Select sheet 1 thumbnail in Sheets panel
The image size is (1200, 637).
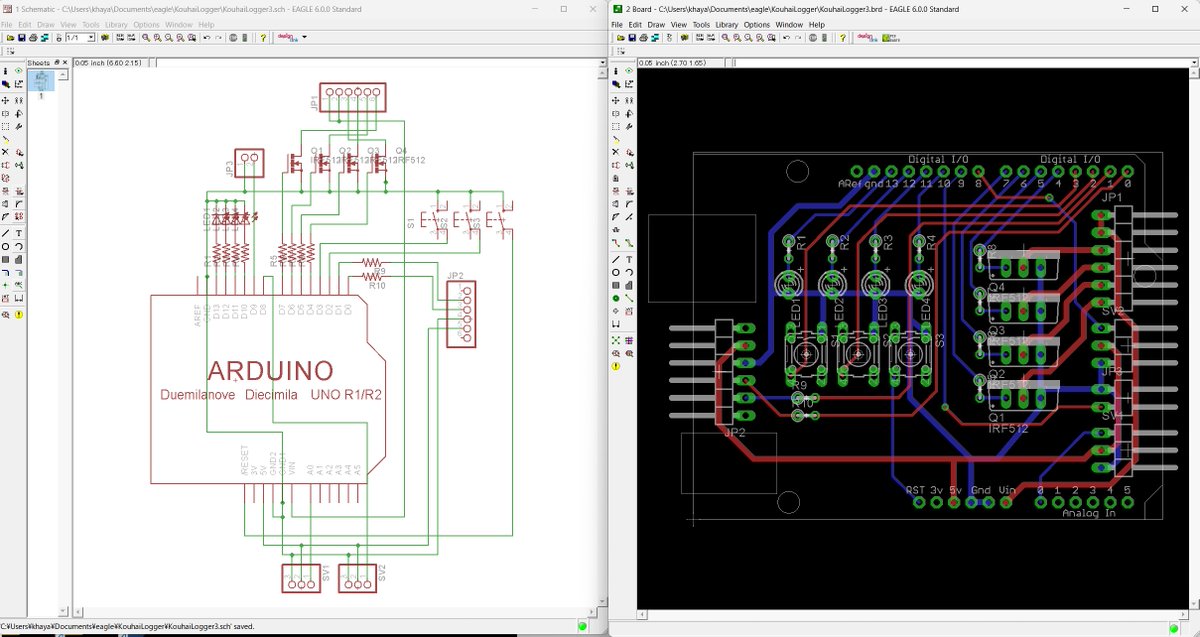click(x=40, y=80)
